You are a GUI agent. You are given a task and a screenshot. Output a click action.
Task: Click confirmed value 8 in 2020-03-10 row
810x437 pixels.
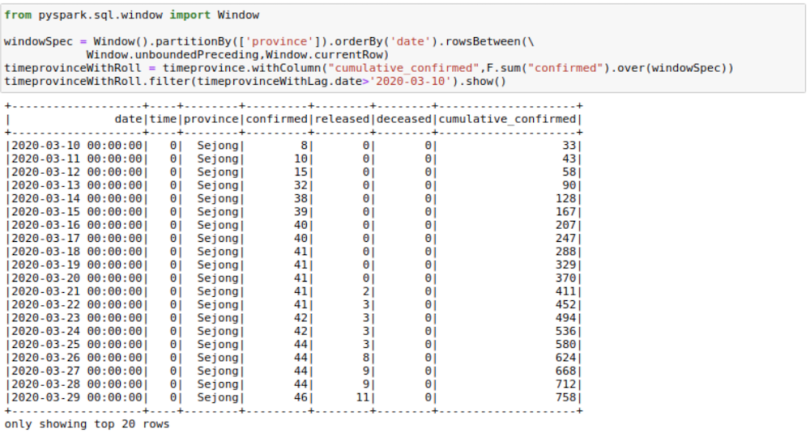(304, 146)
